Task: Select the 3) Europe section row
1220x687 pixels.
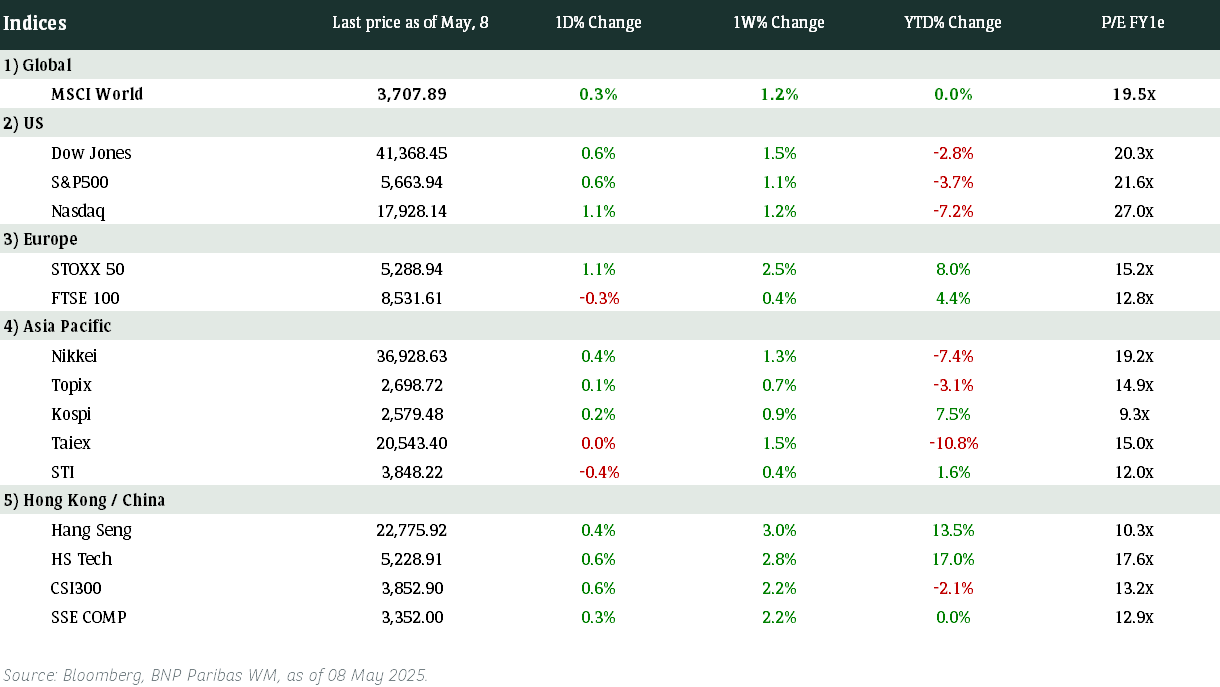Action: pyautogui.click(x=610, y=239)
